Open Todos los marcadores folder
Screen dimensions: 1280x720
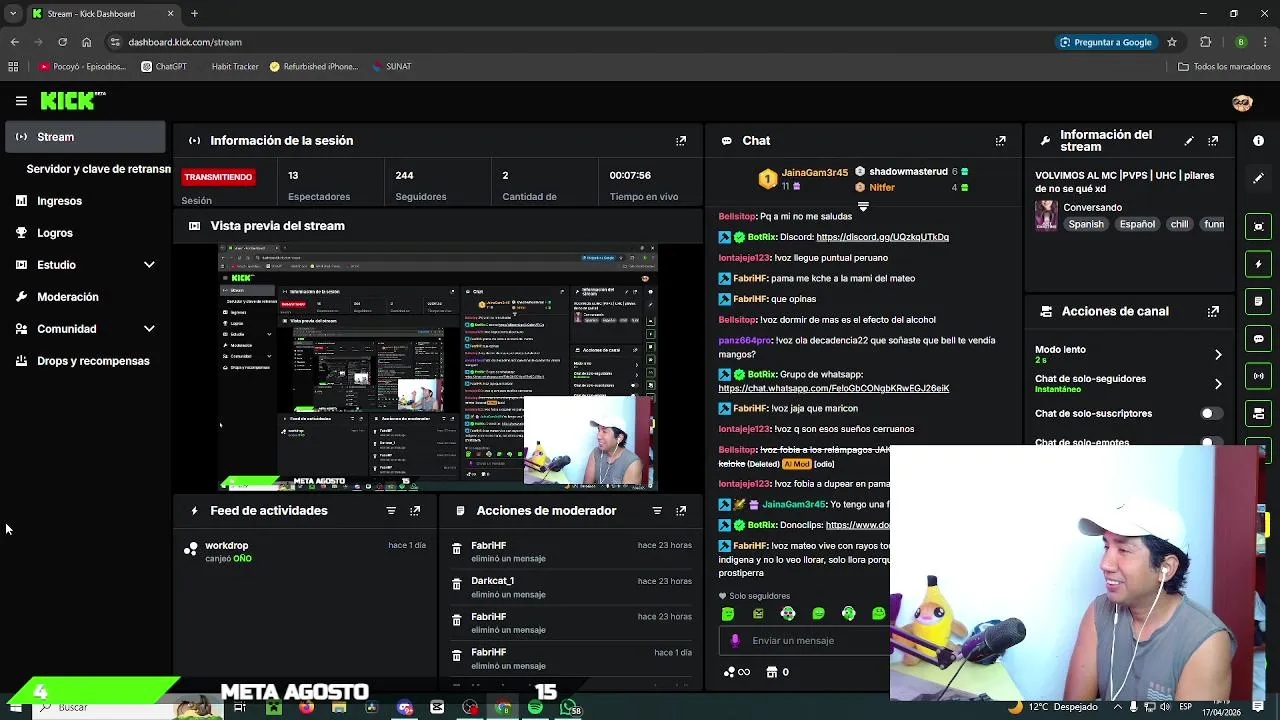[1224, 67]
